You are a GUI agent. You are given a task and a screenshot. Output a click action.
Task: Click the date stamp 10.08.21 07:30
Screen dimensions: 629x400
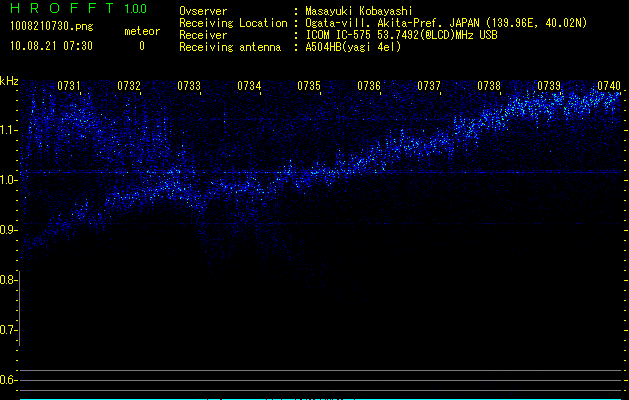click(51, 46)
